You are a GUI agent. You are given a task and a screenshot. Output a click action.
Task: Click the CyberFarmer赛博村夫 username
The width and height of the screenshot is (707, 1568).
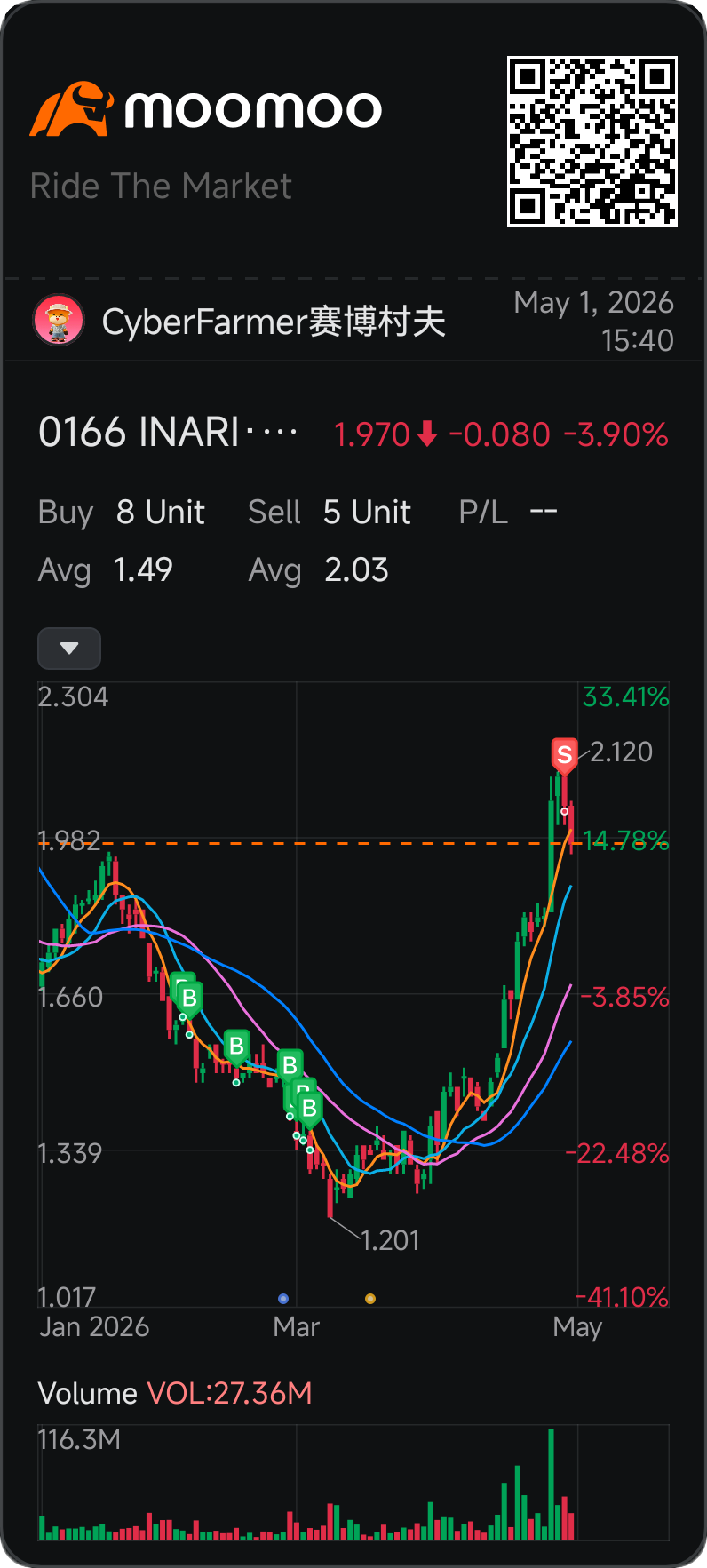pos(274,322)
